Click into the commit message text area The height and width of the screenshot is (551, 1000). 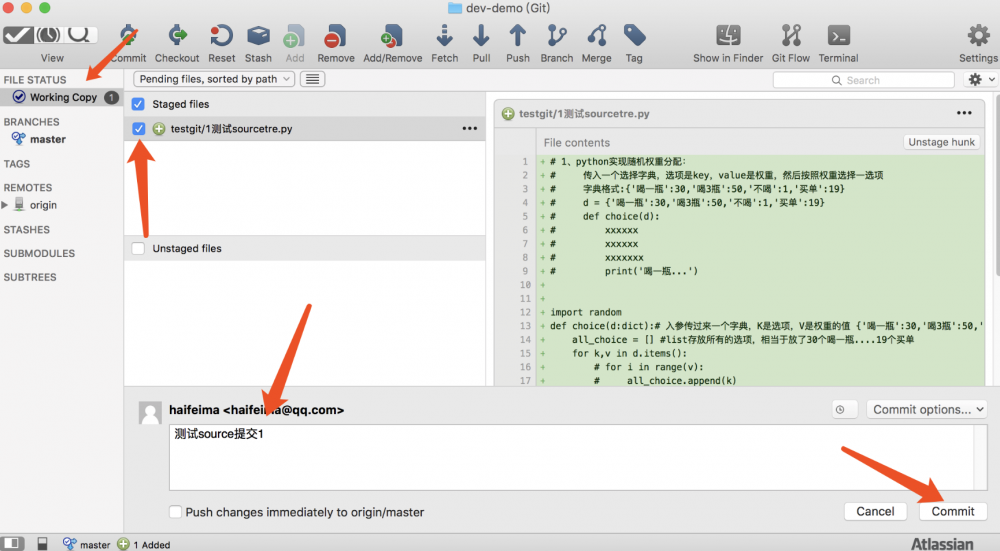click(571, 457)
